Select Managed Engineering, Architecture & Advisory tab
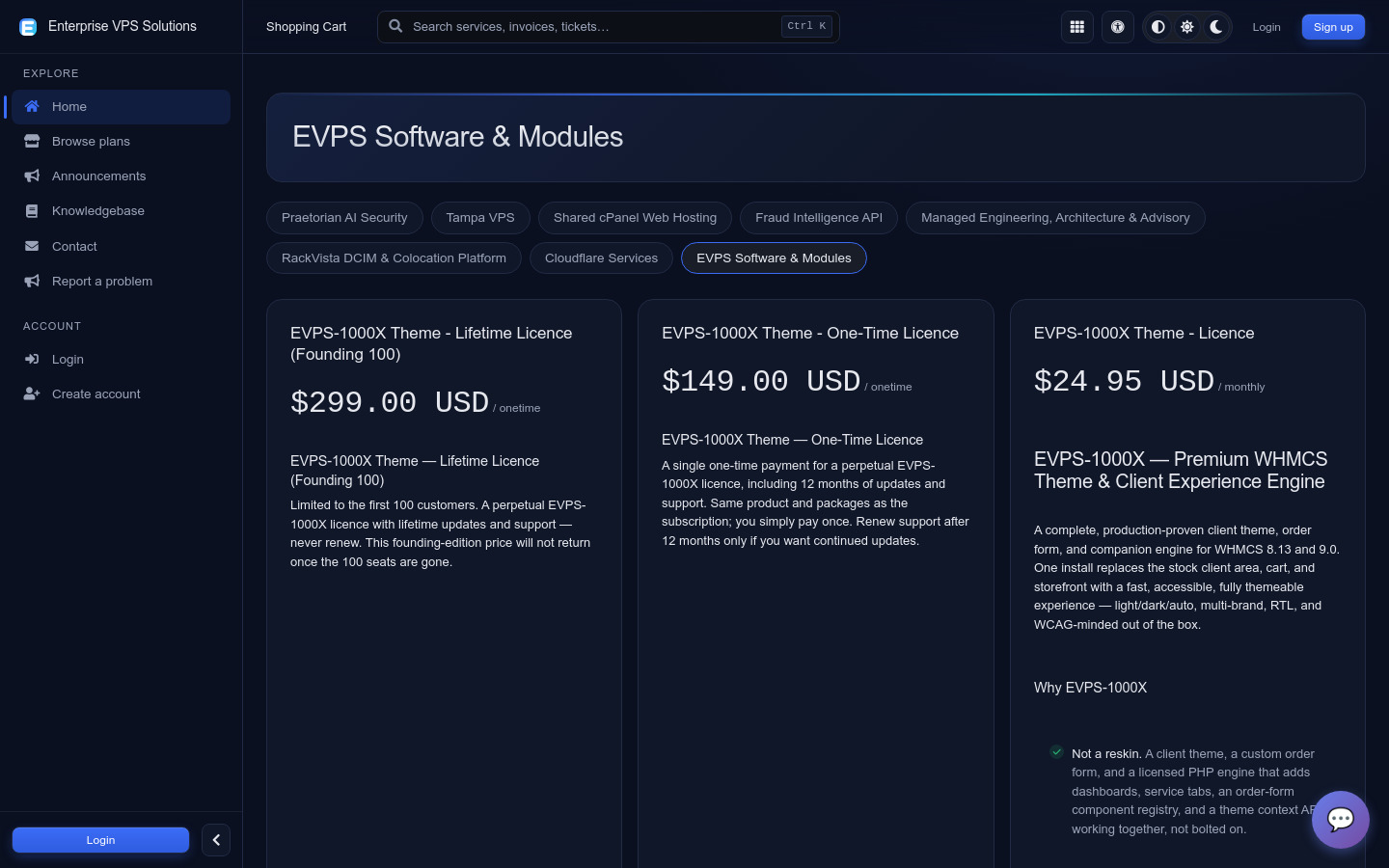 click(x=1055, y=218)
